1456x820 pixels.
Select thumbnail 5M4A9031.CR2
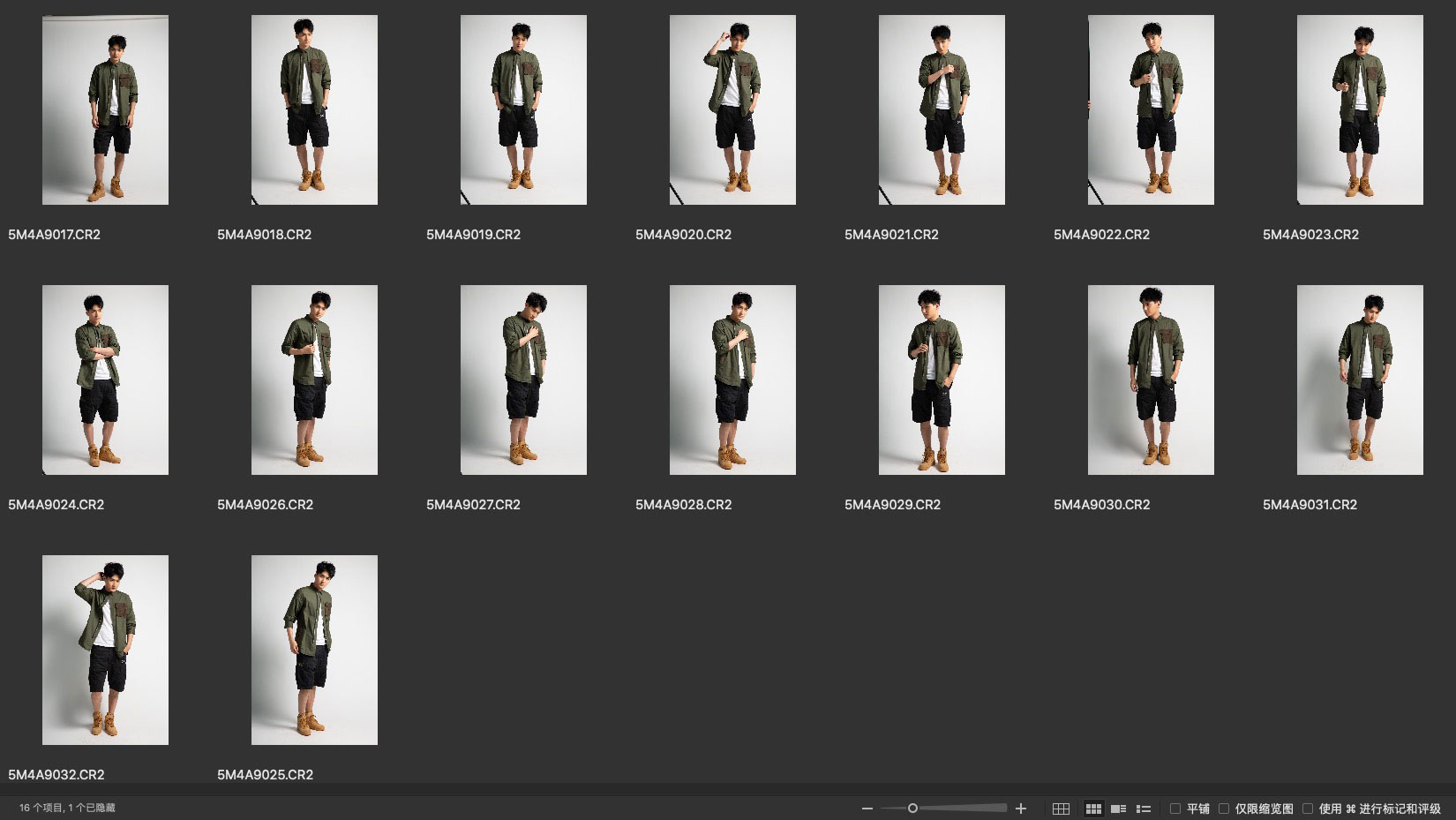click(x=1360, y=380)
